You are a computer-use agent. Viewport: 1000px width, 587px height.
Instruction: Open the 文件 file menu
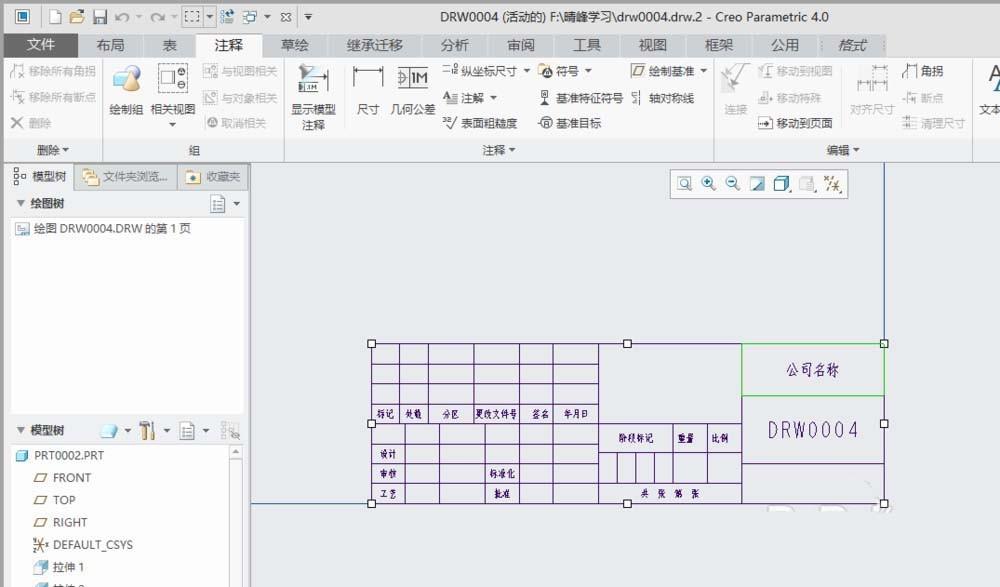[40, 44]
